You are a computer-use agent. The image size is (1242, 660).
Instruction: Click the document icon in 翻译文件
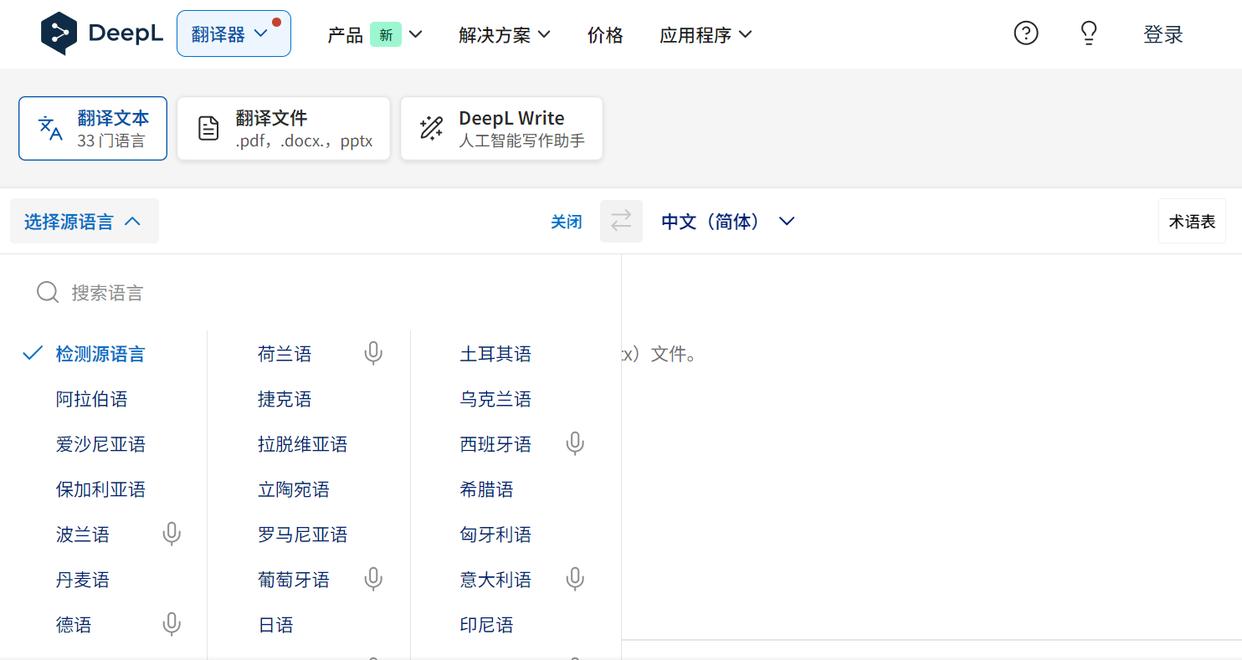[208, 128]
